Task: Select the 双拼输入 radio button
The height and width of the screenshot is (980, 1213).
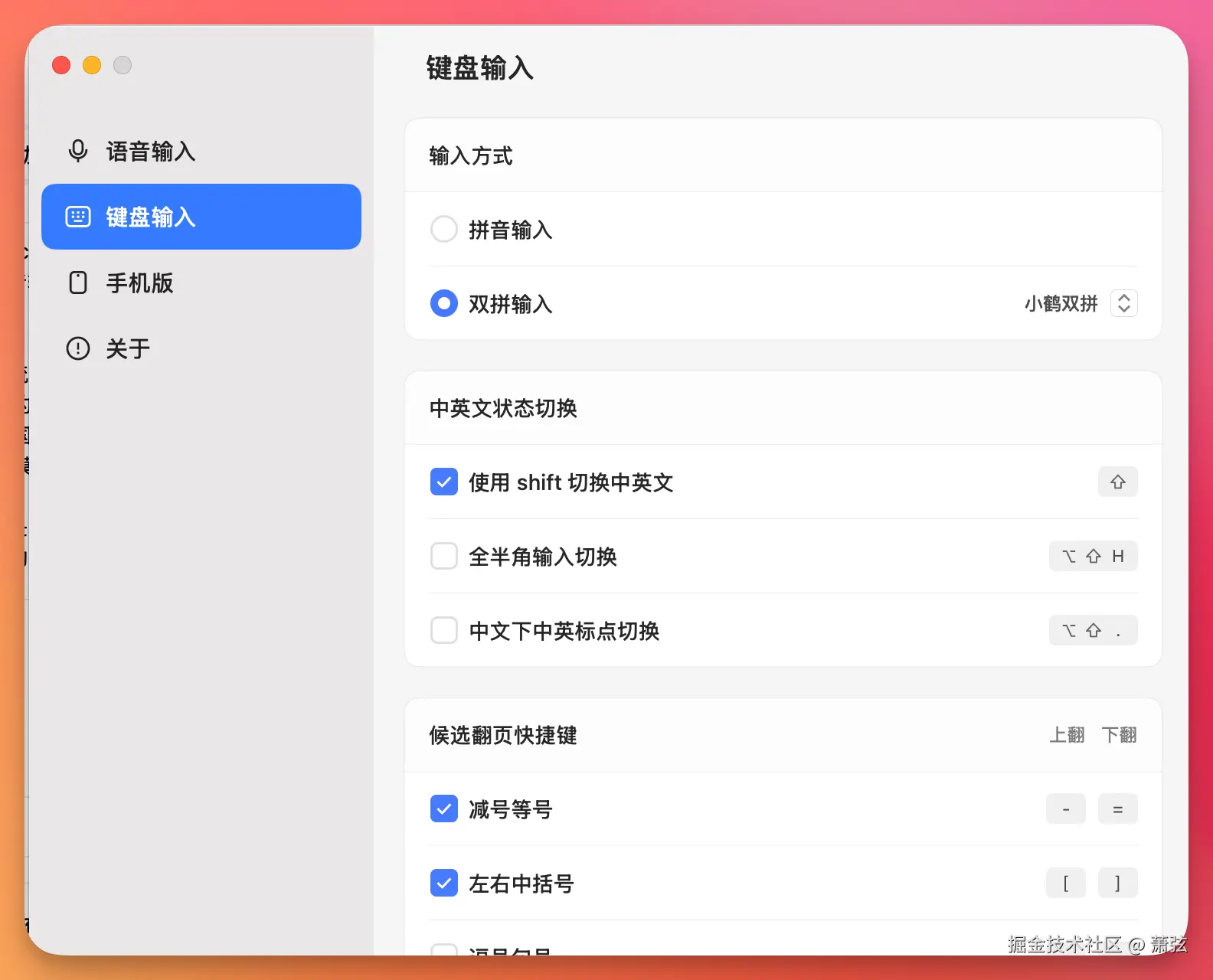Action: click(444, 303)
